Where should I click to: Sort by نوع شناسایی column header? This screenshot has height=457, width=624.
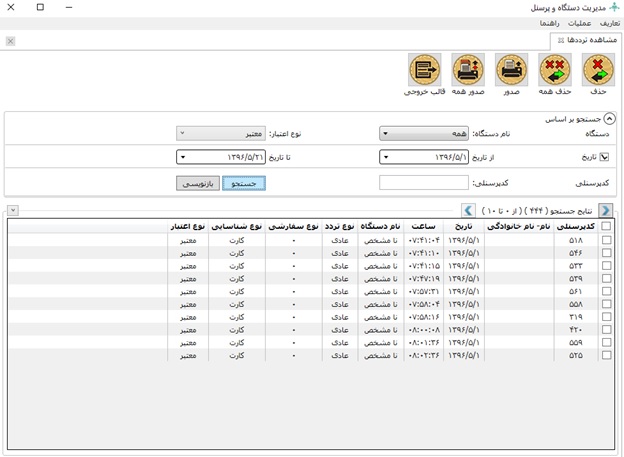(x=236, y=226)
